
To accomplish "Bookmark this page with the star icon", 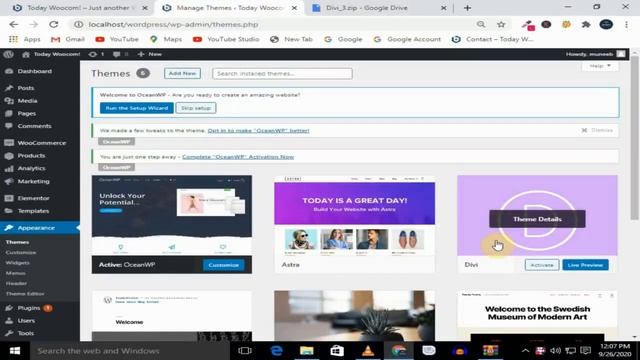I will [501, 24].
